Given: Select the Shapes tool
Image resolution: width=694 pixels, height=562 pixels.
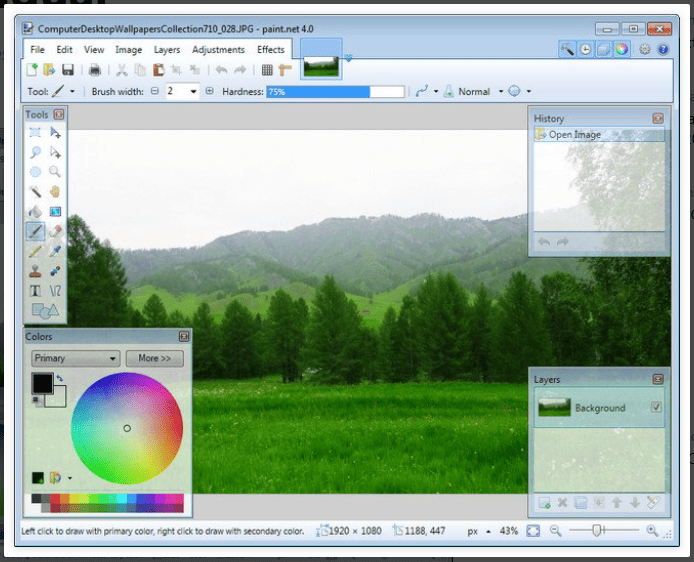Looking at the screenshot, I should pos(45,311).
